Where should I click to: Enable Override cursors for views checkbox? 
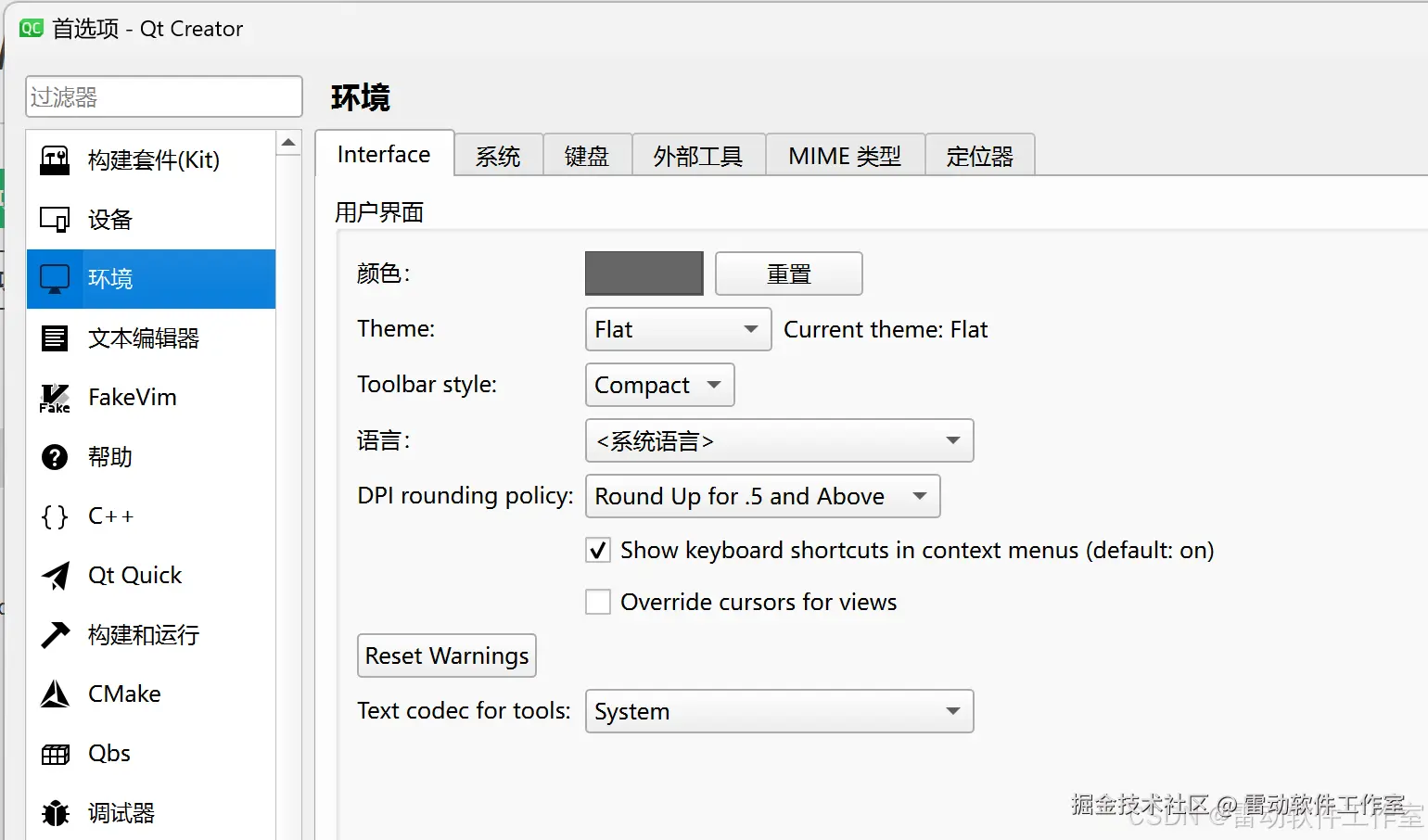click(598, 603)
